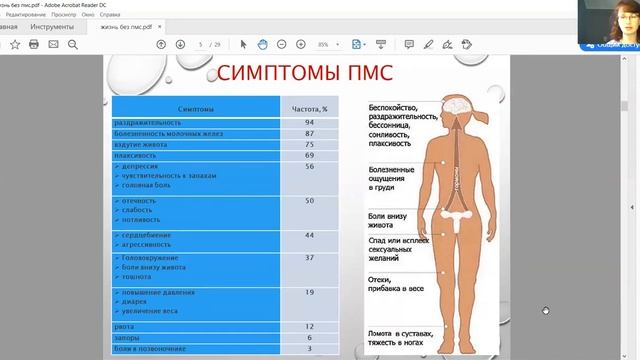Click the 85% zoom value field
Image resolution: width=640 pixels, height=360 pixels.
point(323,44)
